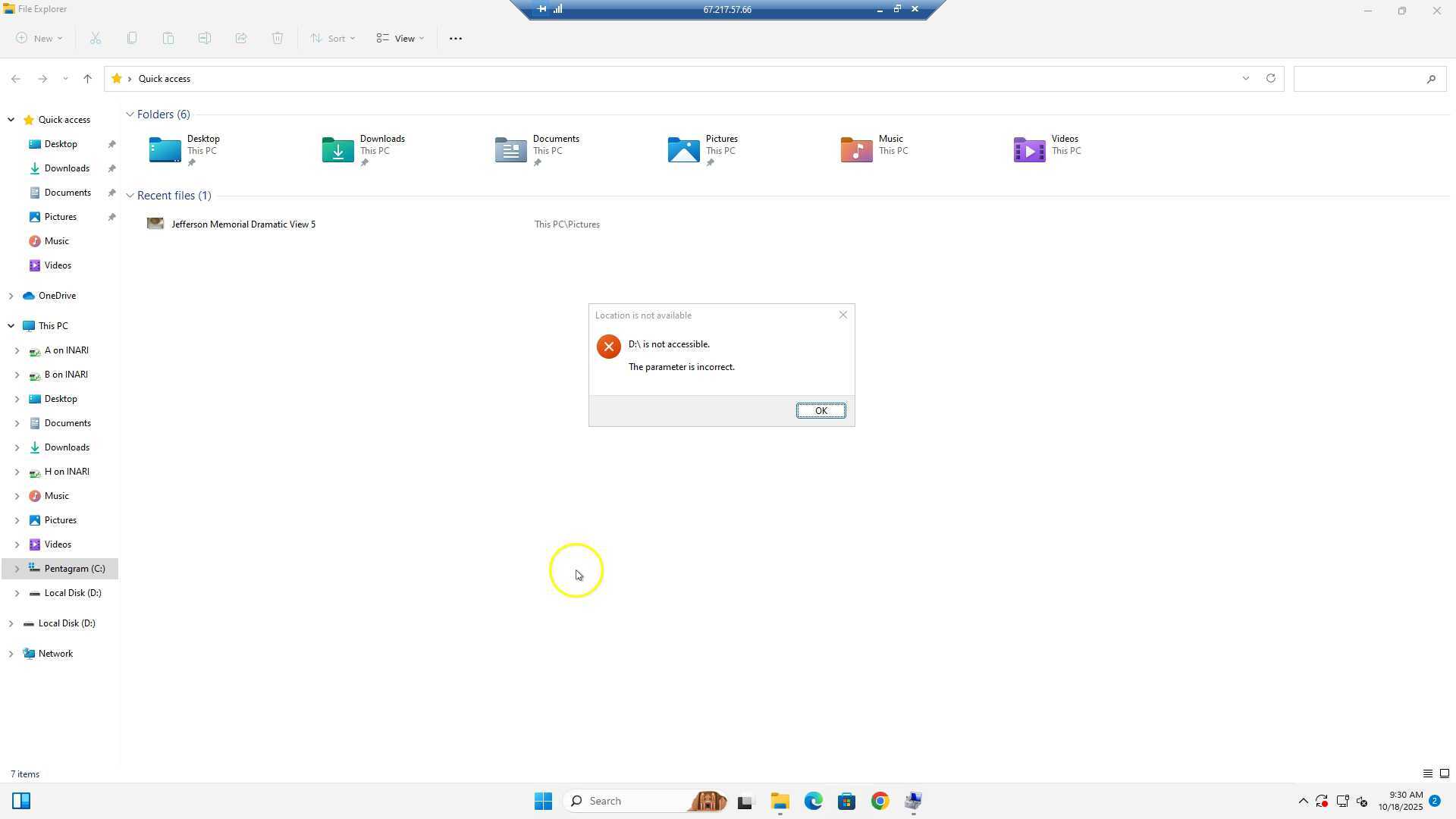Open the Sort dropdown menu
Screen dimensions: 1456x819
point(332,38)
